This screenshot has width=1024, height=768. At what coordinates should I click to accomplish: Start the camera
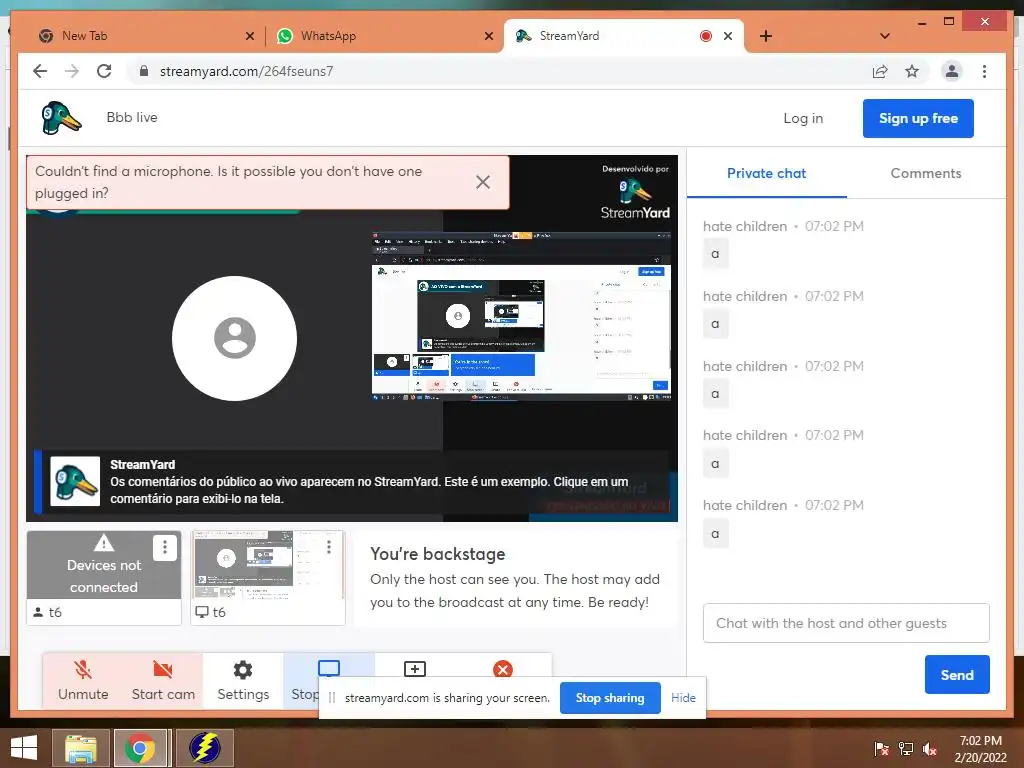point(163,680)
